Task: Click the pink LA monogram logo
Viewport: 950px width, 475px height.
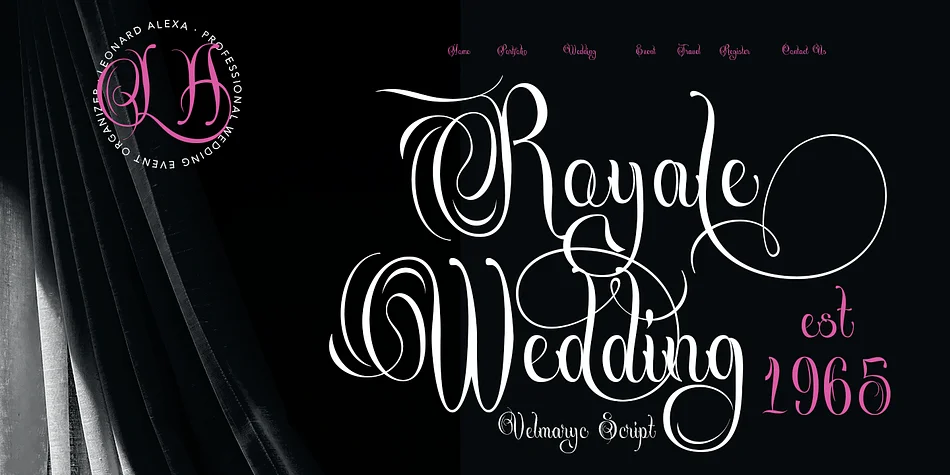Action: point(167,91)
